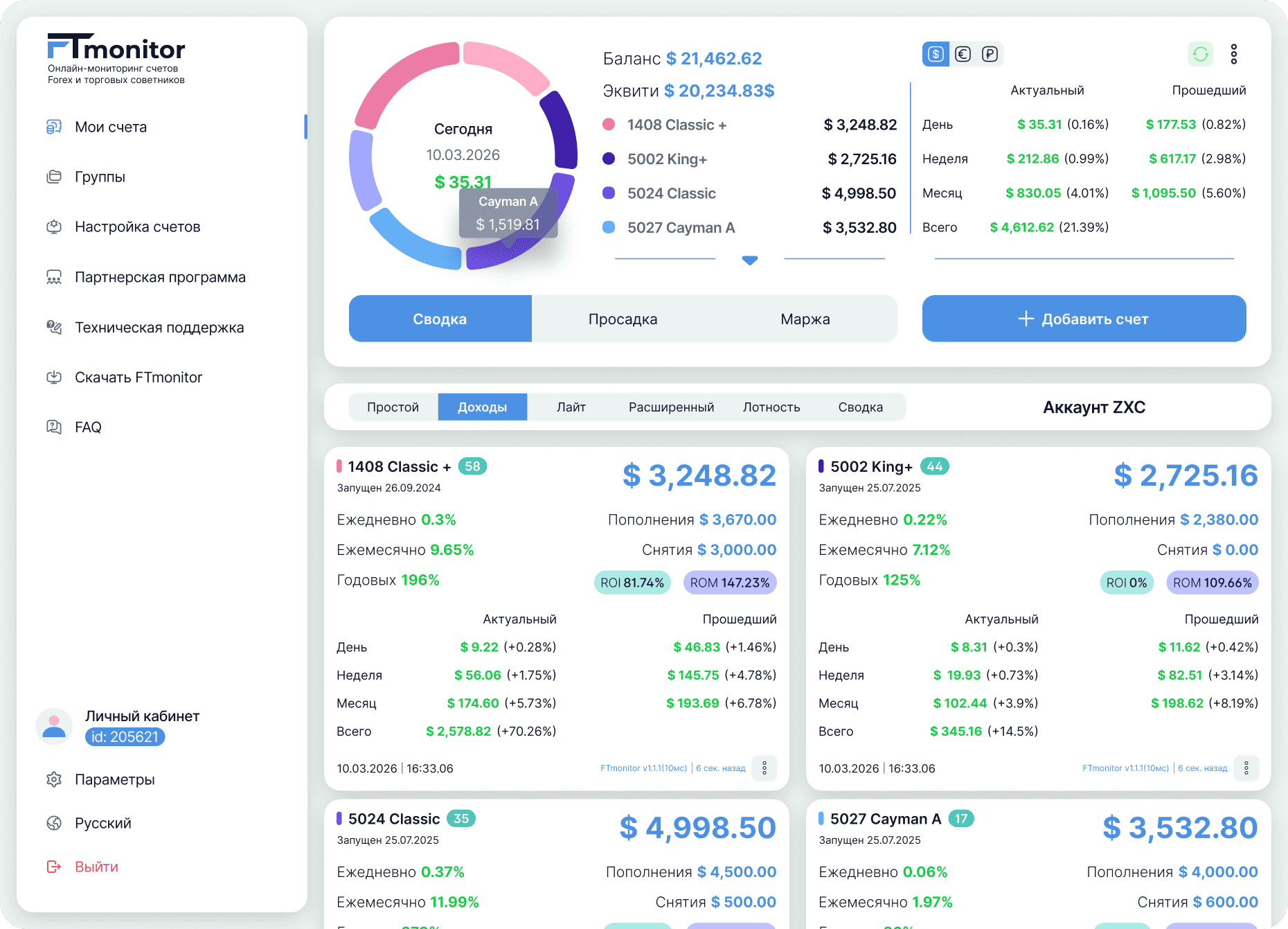Click the Выйти logout link

(96, 867)
